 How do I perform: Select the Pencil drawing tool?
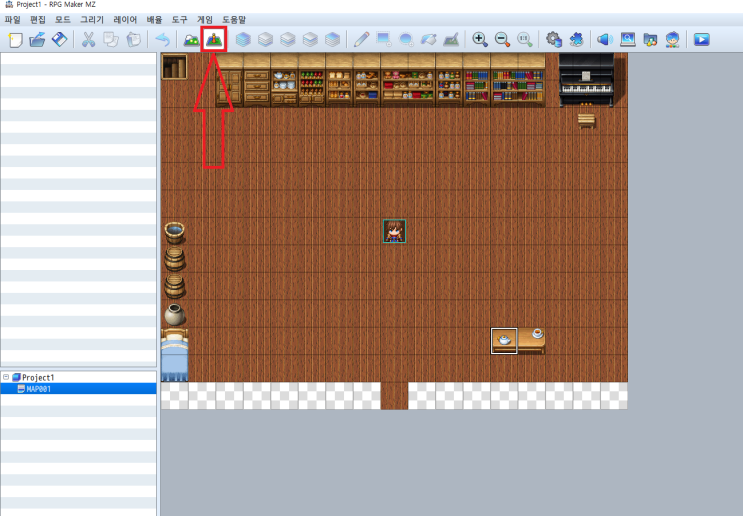point(361,39)
